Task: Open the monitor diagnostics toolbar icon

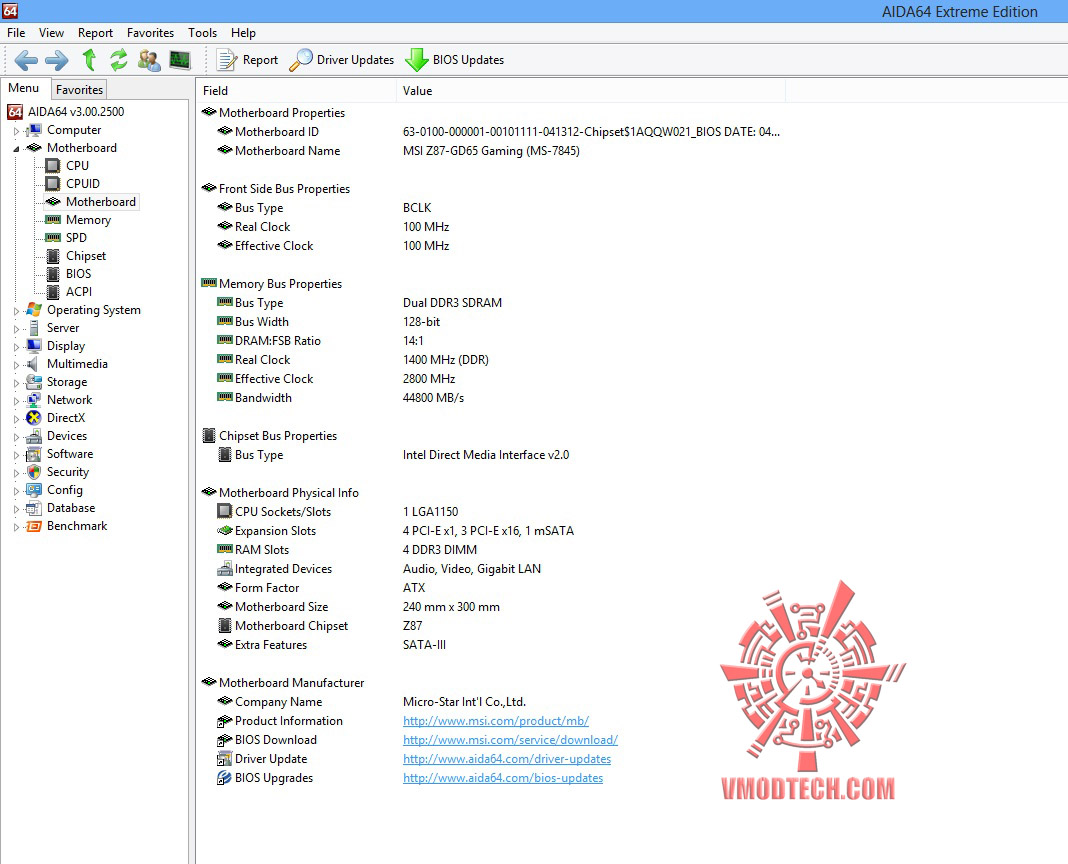Action: tap(180, 60)
